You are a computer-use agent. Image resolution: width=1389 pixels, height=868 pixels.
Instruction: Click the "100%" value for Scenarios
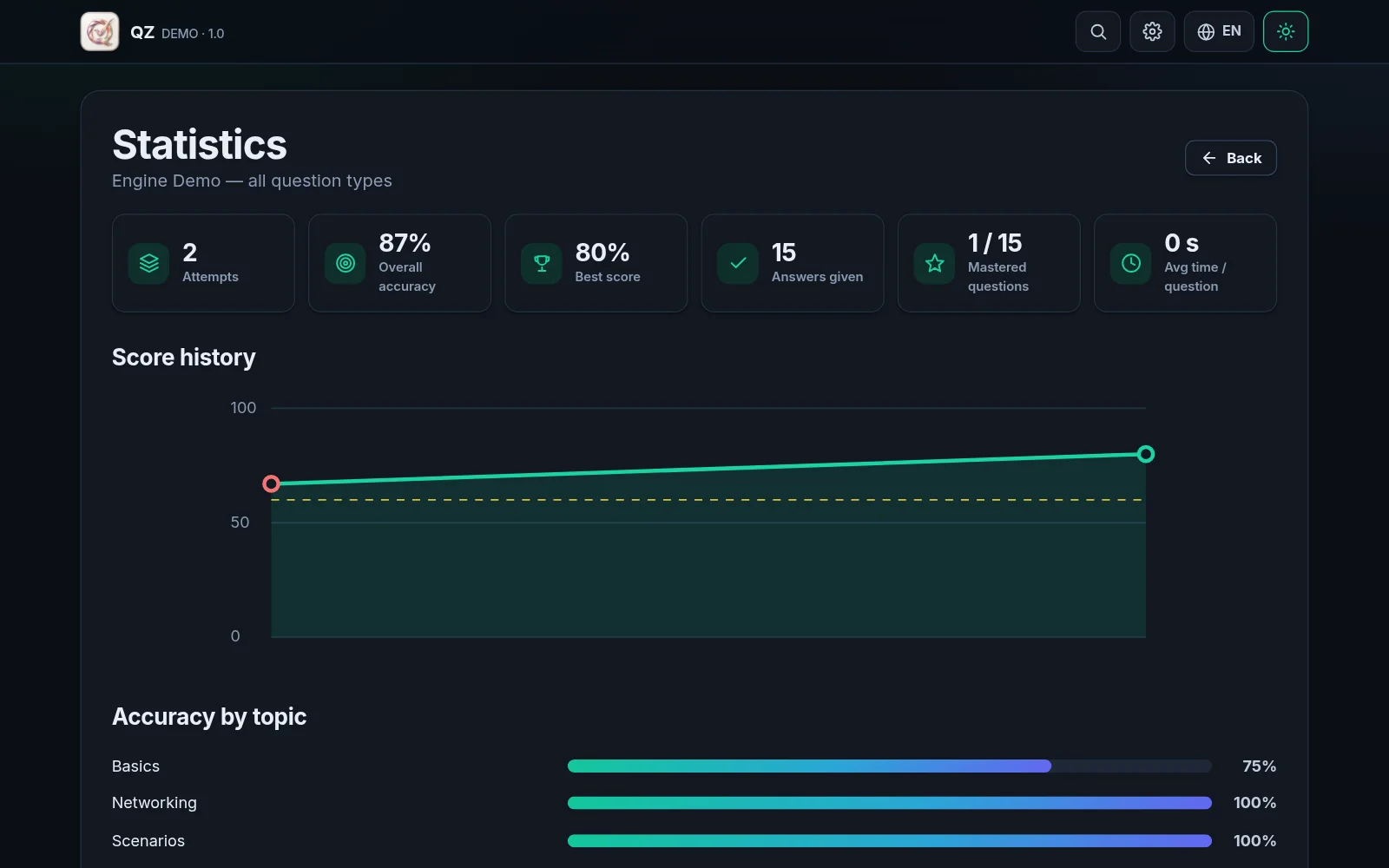(x=1254, y=841)
